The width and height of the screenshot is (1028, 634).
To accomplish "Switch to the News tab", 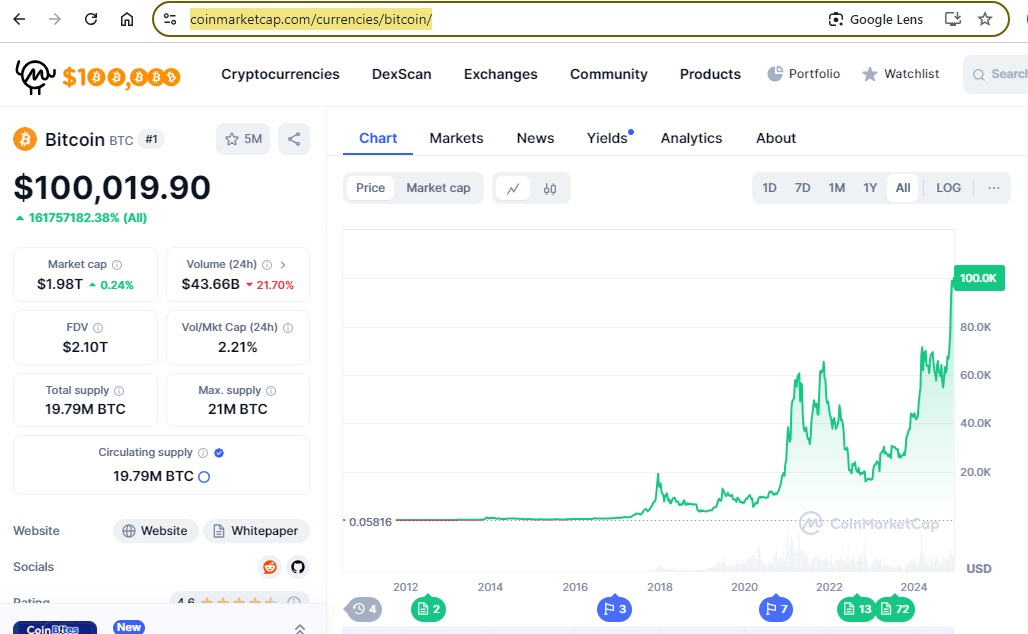I will pos(535,138).
